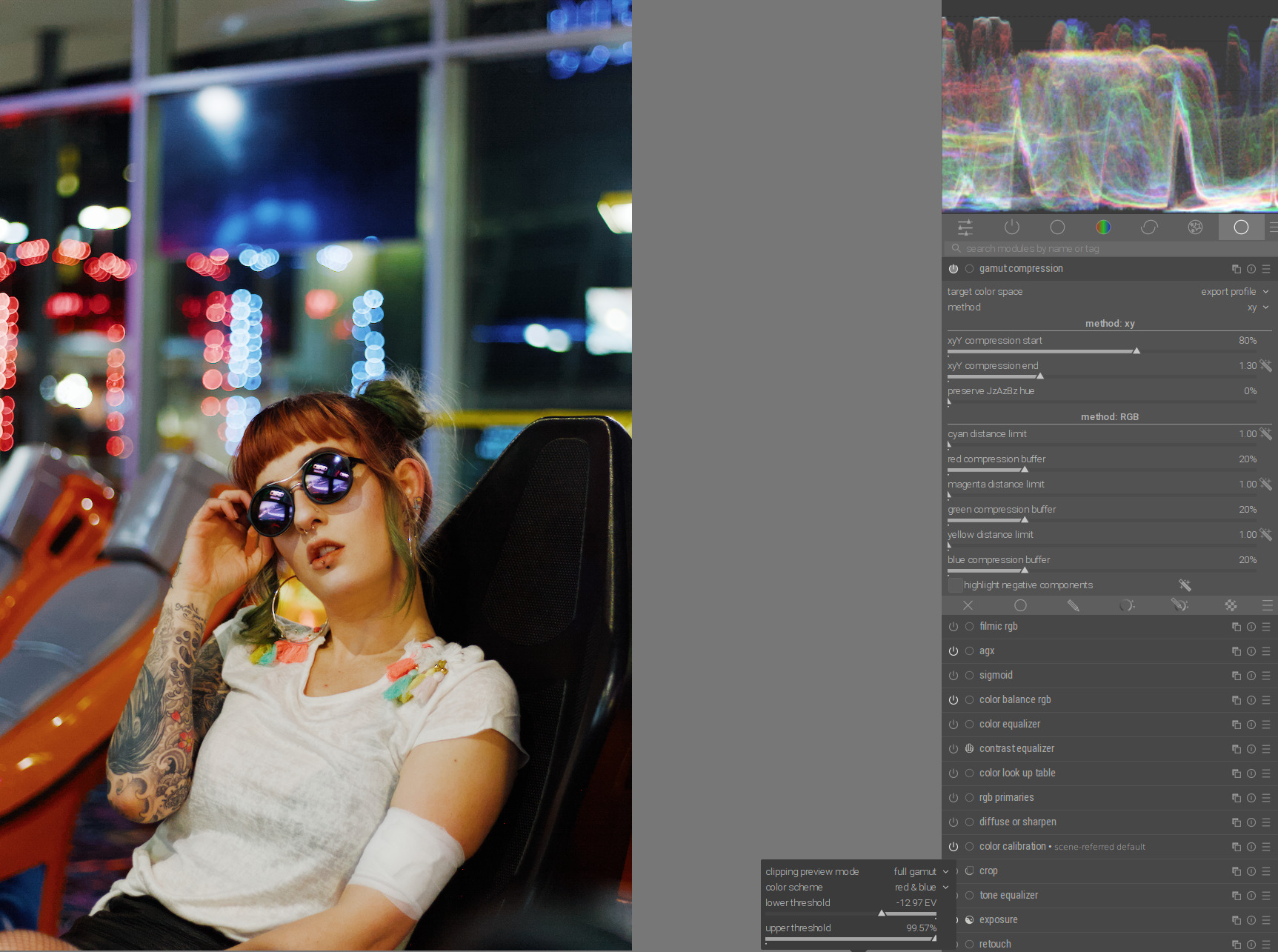Click the cyan distance limit picker wand
This screenshot has height=952, width=1278.
pyautogui.click(x=1265, y=434)
